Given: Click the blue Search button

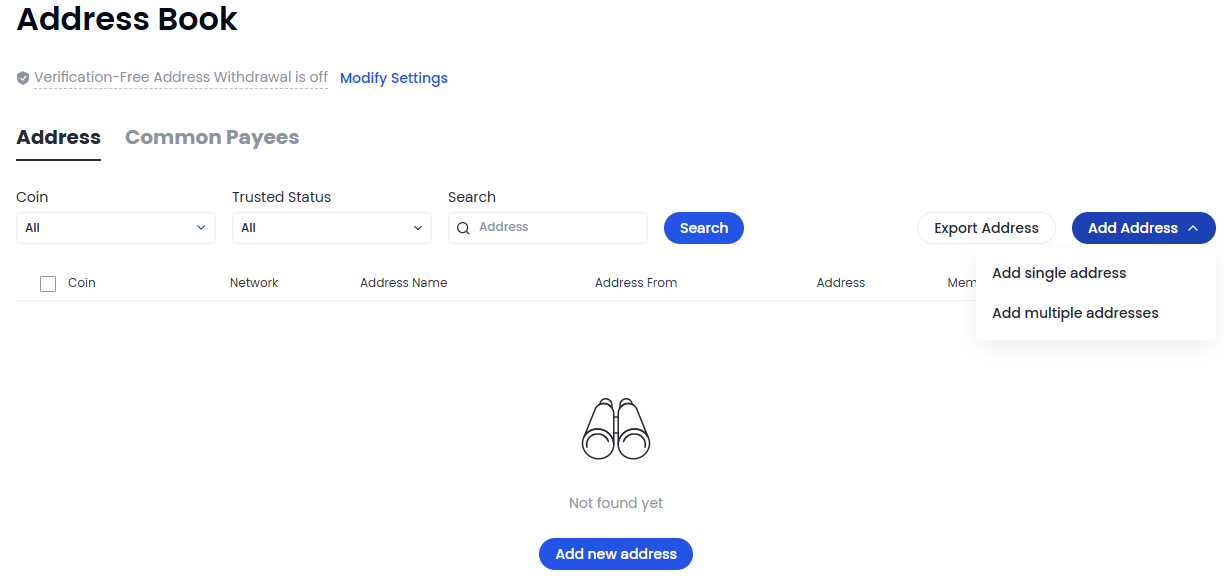Looking at the screenshot, I should tap(704, 228).
